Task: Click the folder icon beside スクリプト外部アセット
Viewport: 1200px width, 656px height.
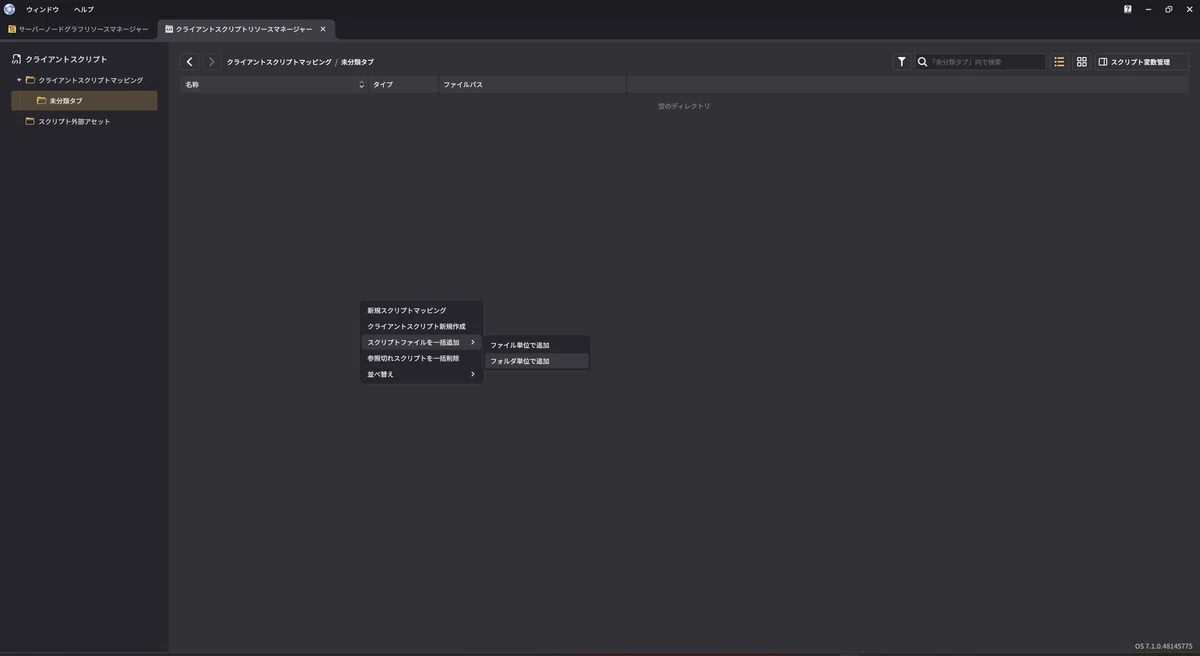Action: click(x=30, y=122)
